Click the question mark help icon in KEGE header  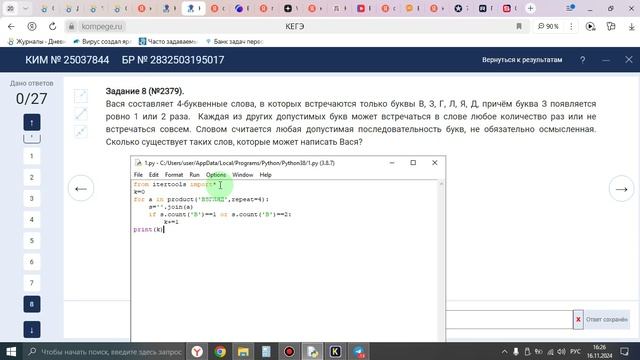(x=582, y=60)
